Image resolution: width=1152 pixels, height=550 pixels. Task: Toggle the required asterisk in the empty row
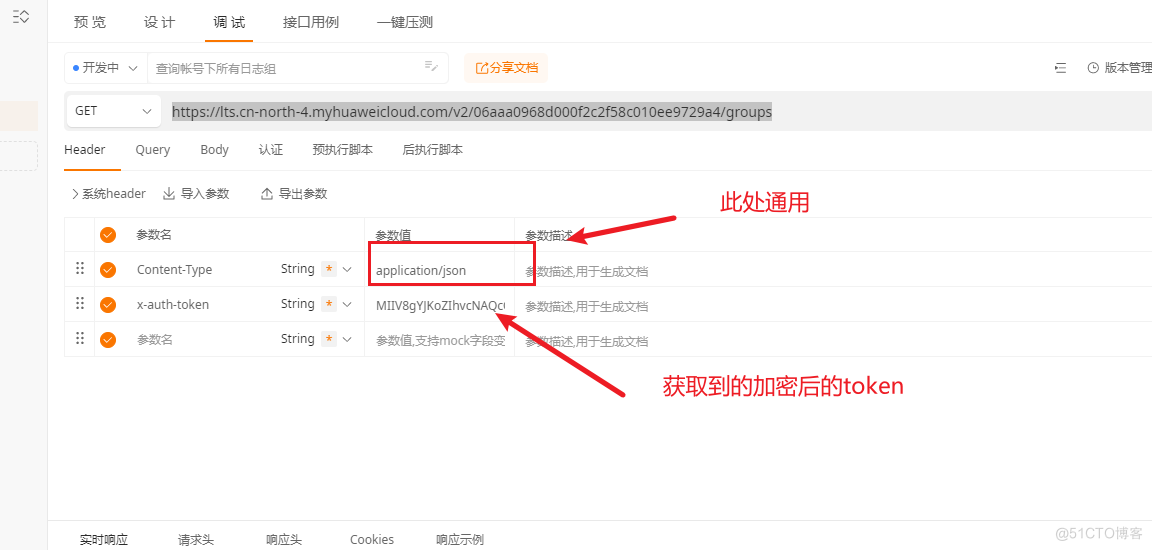(329, 339)
